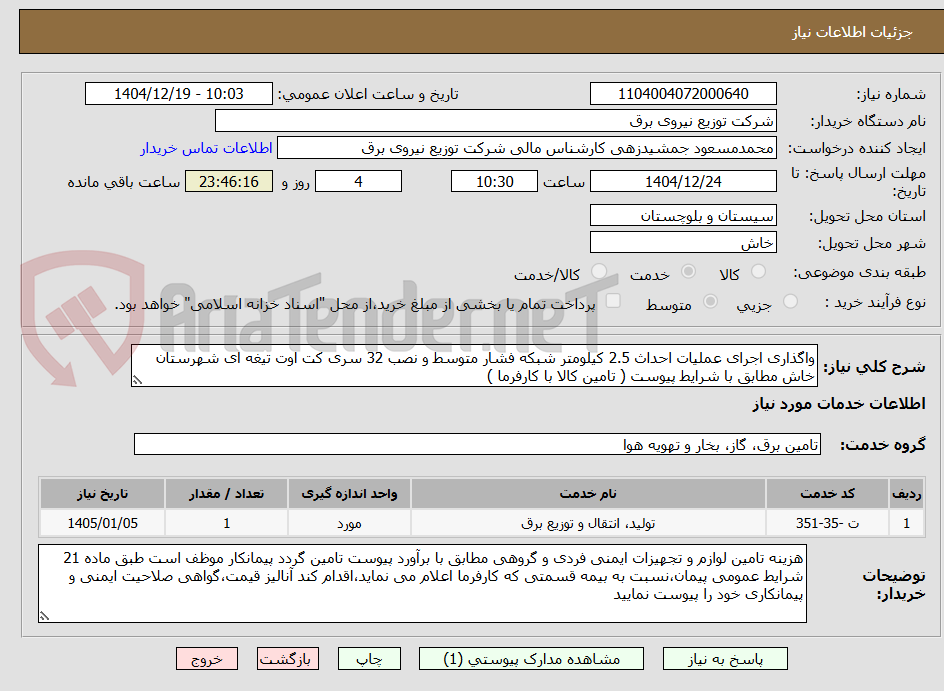Click the واحد اندازه گیری column header
This screenshot has height=691, width=944.
[349, 494]
